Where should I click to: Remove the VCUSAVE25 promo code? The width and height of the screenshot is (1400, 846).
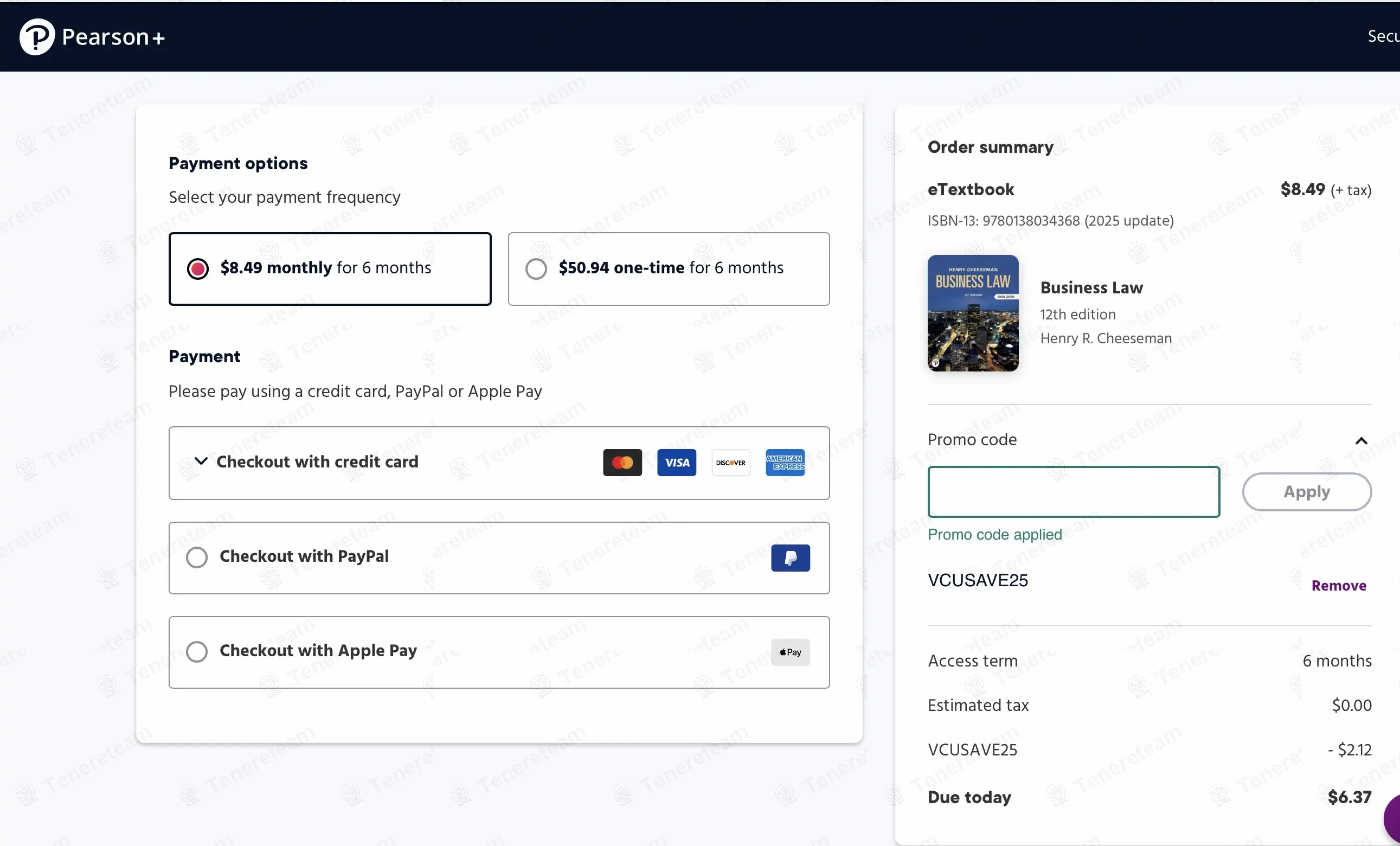(1338, 586)
